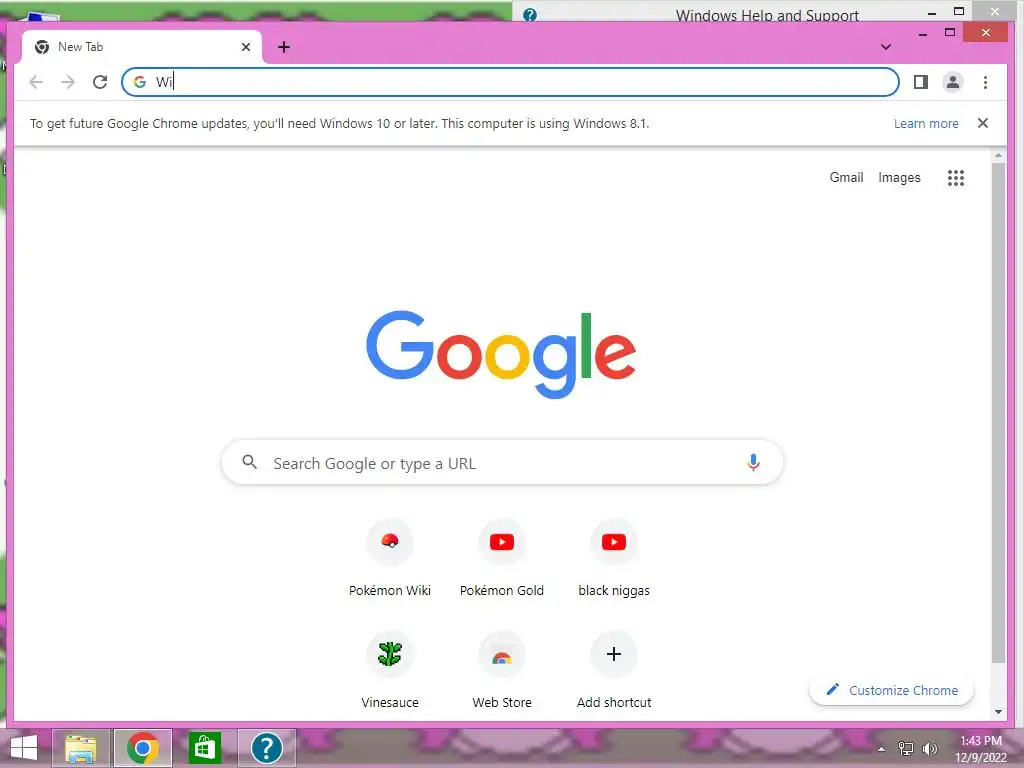Image resolution: width=1024 pixels, height=768 pixels.
Task: Open the Pokémon Gold YouTube shortcut
Action: click(x=502, y=558)
